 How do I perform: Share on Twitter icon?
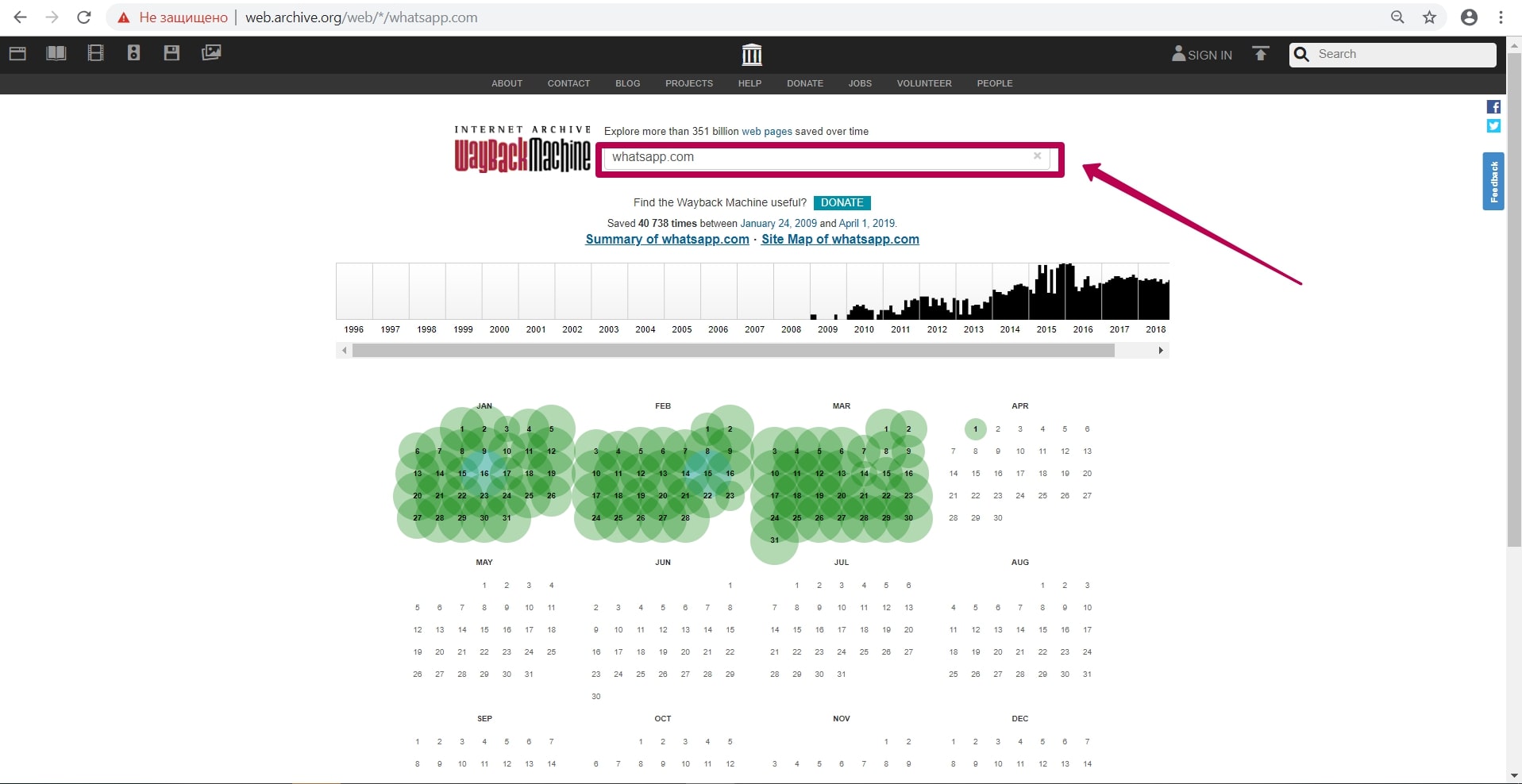(x=1493, y=126)
